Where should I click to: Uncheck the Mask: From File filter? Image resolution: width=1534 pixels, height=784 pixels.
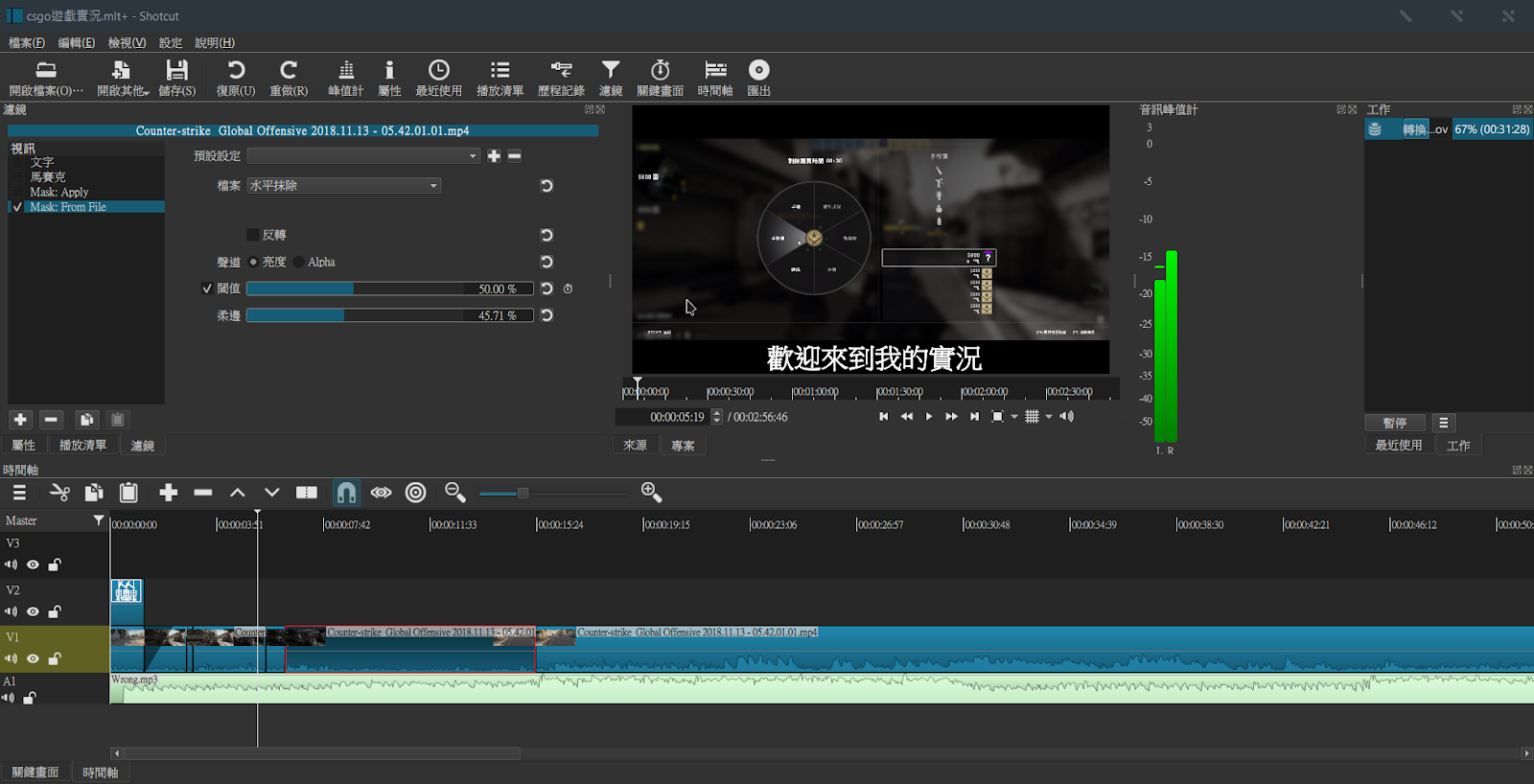click(17, 207)
